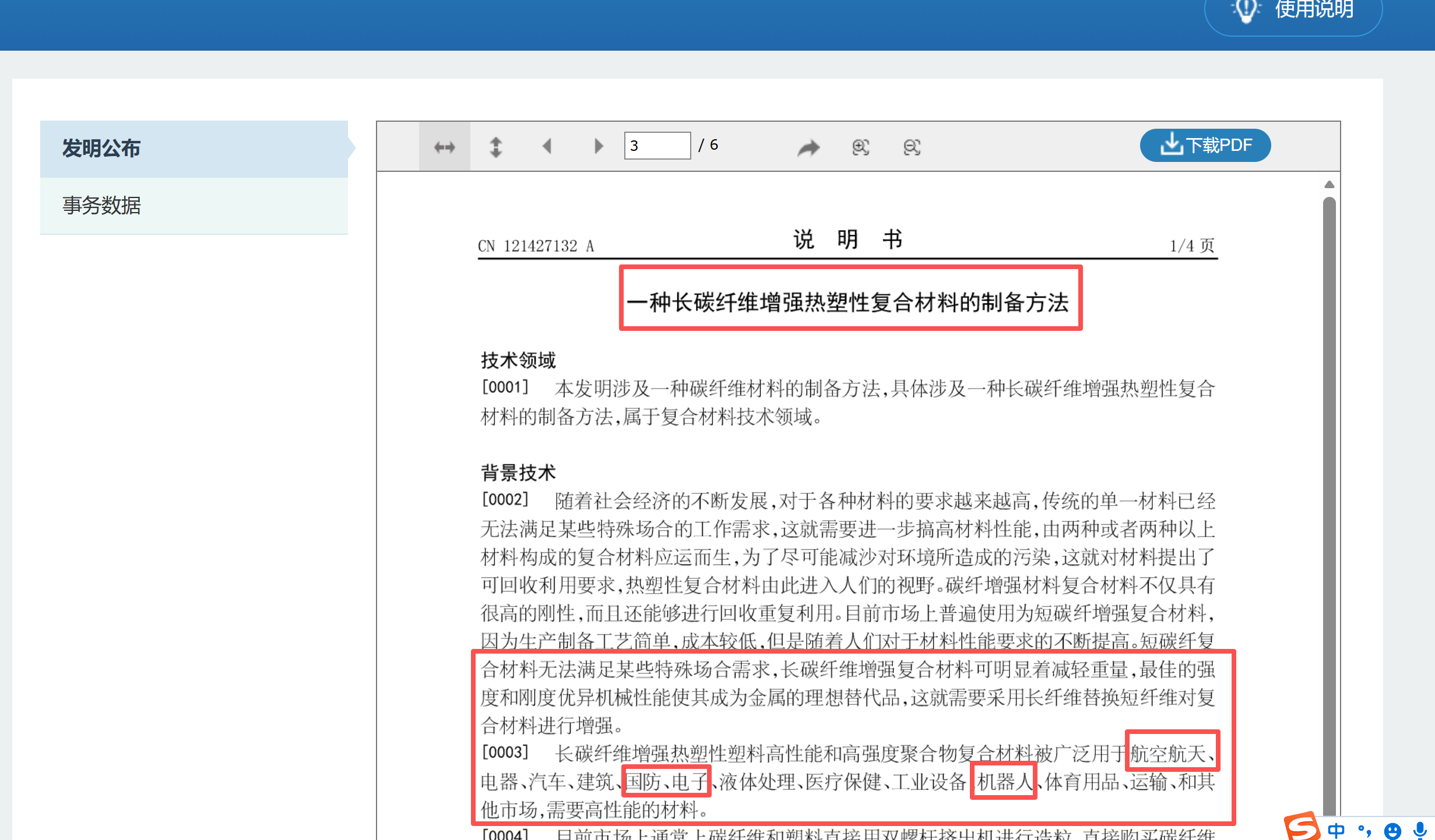This screenshot has width=1435, height=840.
Task: Click the fit-to-width arrows icon
Action: tap(444, 147)
